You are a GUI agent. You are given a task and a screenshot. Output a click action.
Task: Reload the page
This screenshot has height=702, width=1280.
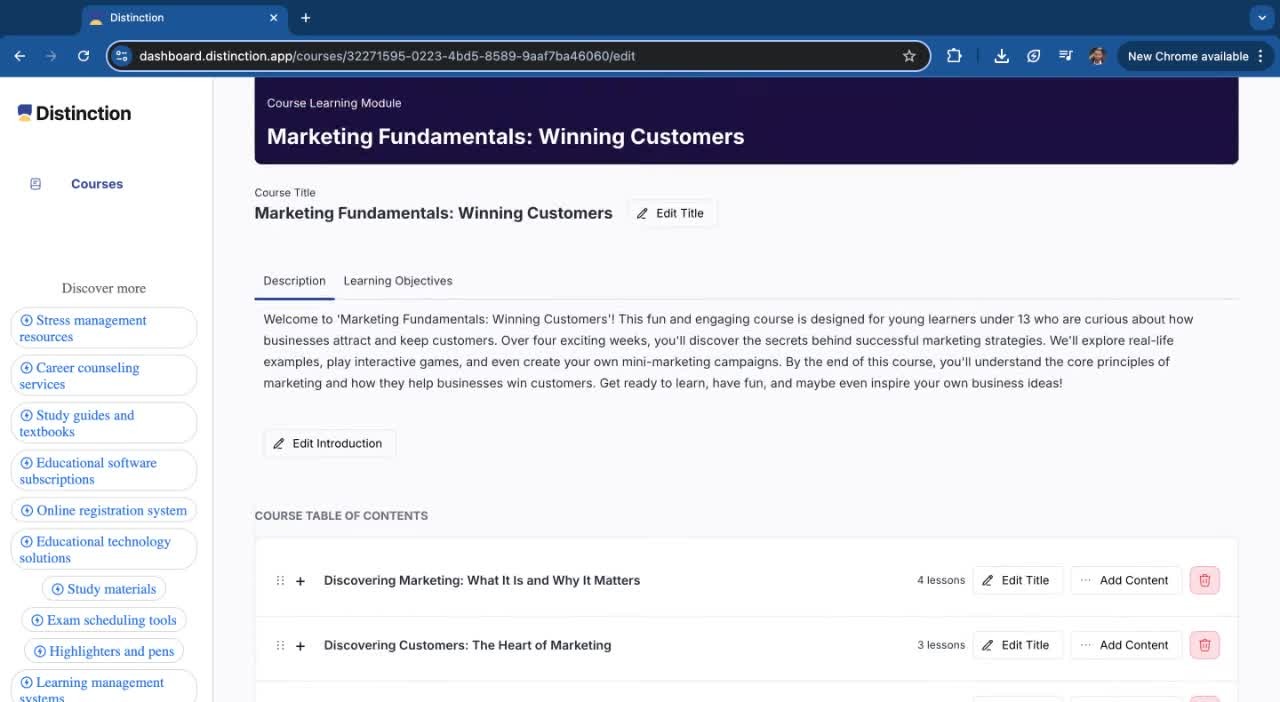(83, 56)
